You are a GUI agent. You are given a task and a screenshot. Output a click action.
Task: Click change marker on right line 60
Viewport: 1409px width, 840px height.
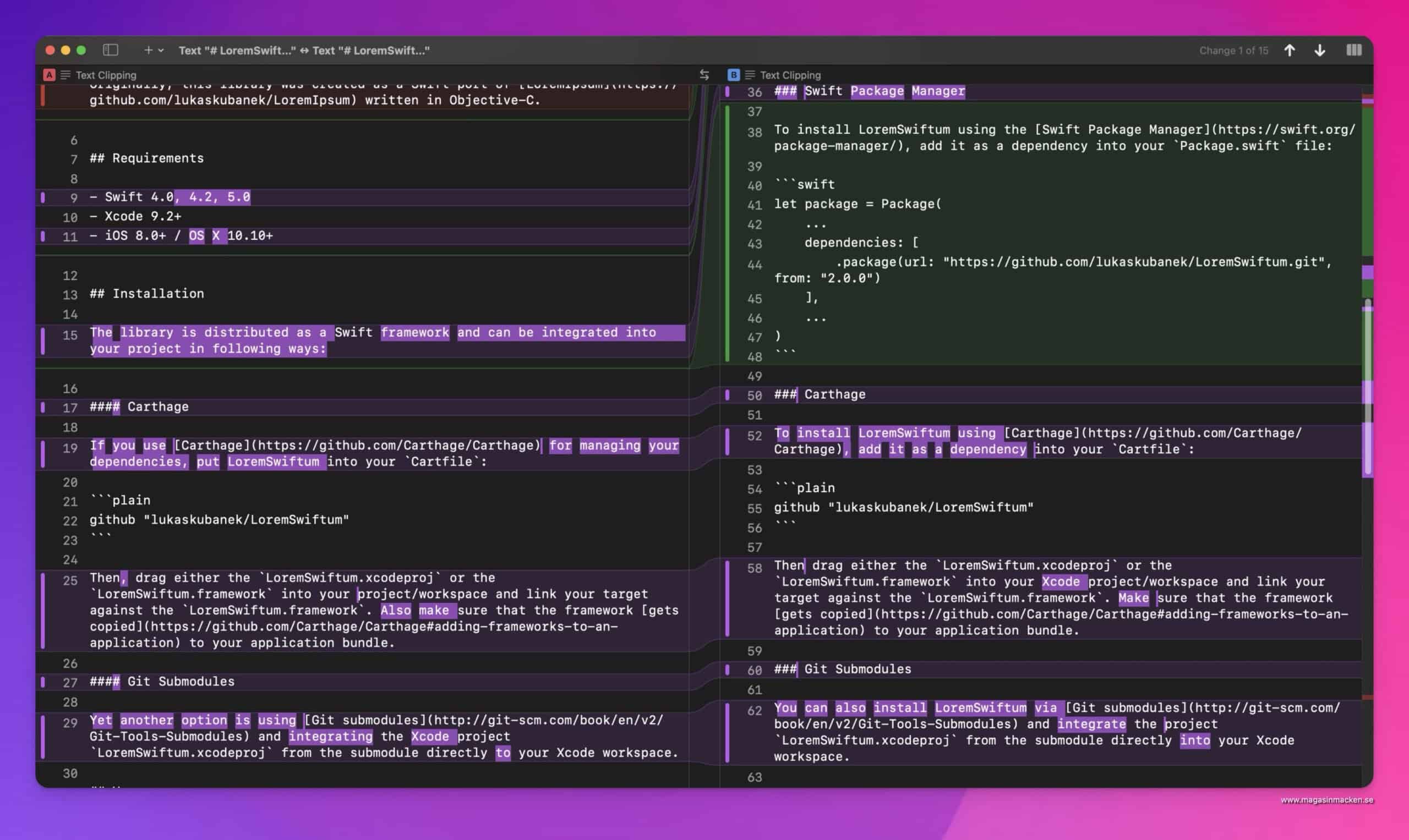pyautogui.click(x=727, y=669)
